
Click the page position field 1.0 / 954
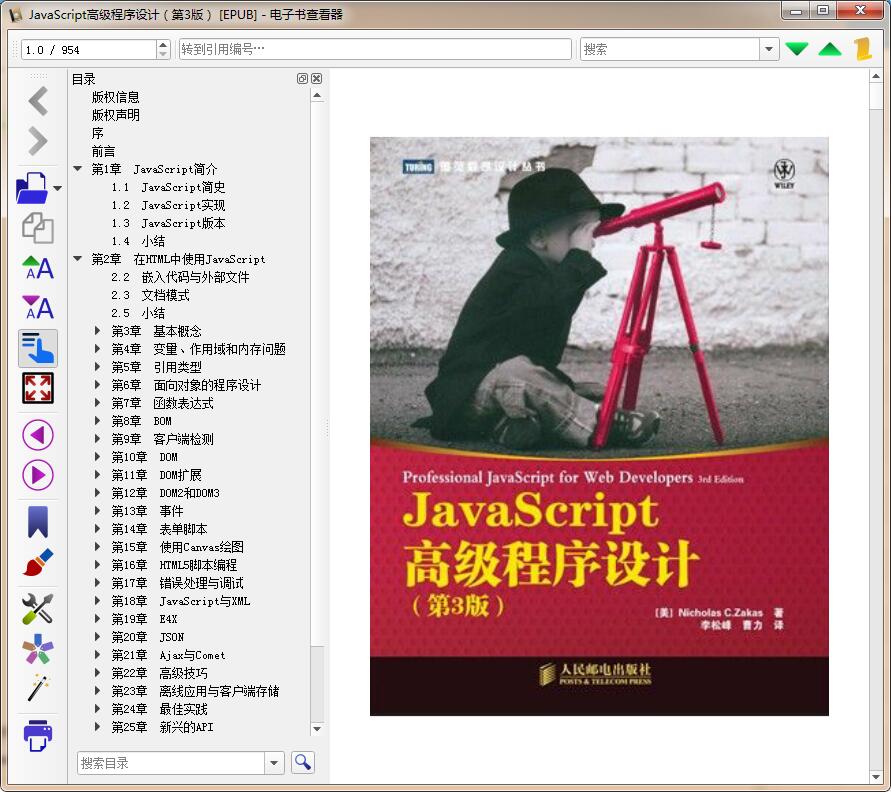89,49
